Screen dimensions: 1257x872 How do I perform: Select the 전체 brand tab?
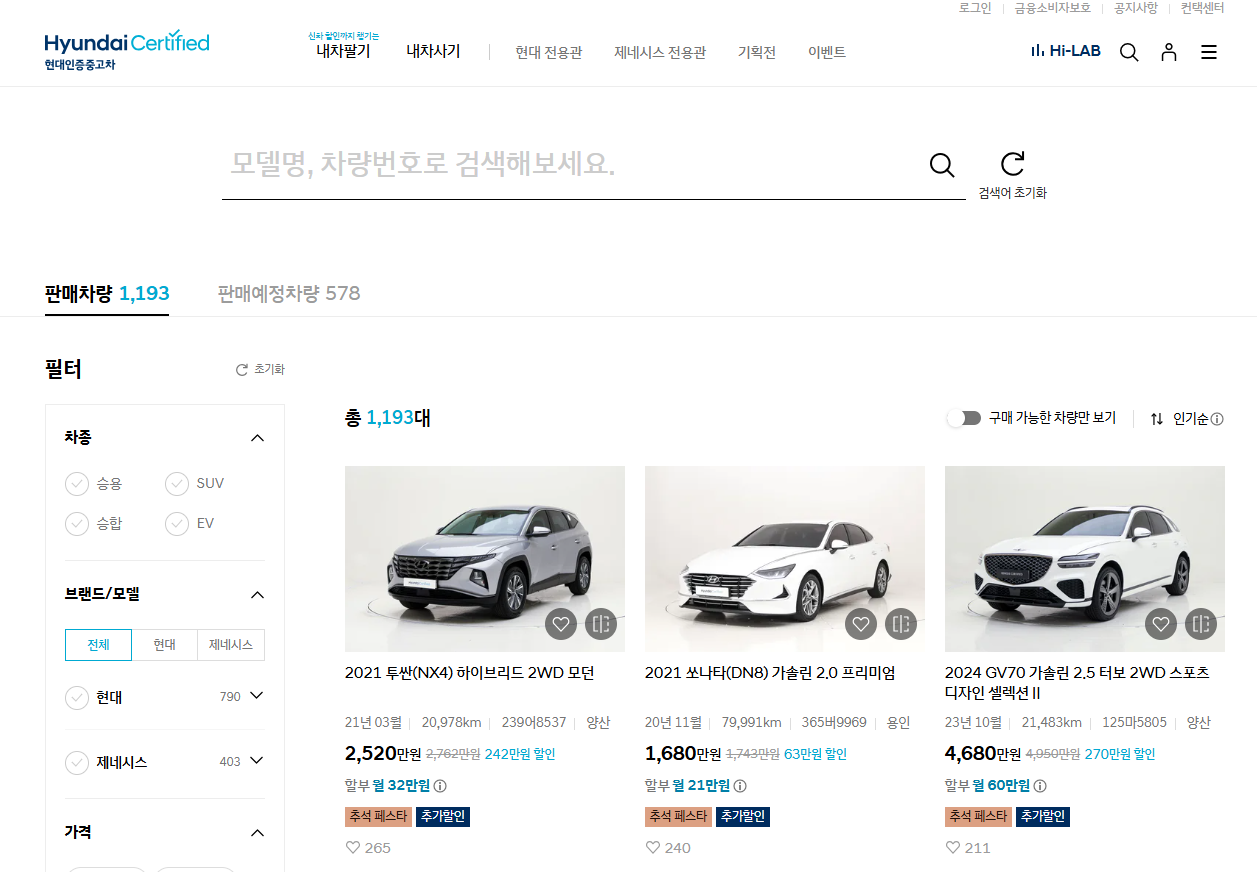(x=98, y=645)
